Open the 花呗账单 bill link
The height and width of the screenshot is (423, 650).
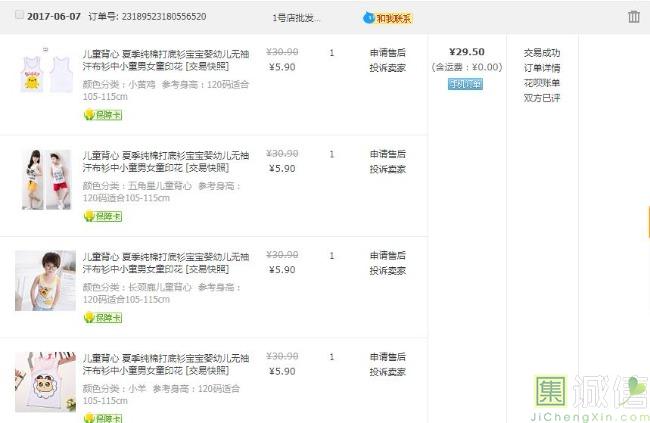(x=541, y=83)
